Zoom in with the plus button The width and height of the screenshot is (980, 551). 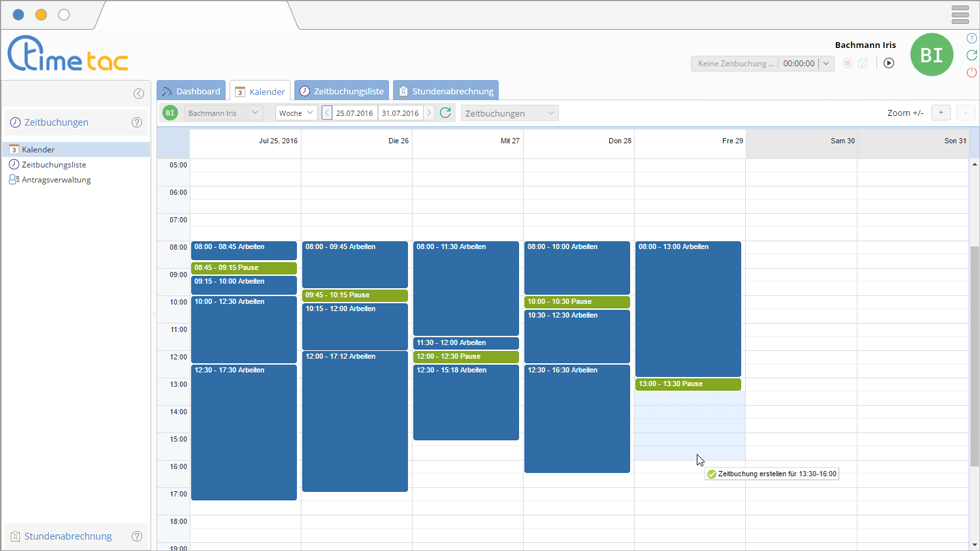pyautogui.click(x=941, y=112)
